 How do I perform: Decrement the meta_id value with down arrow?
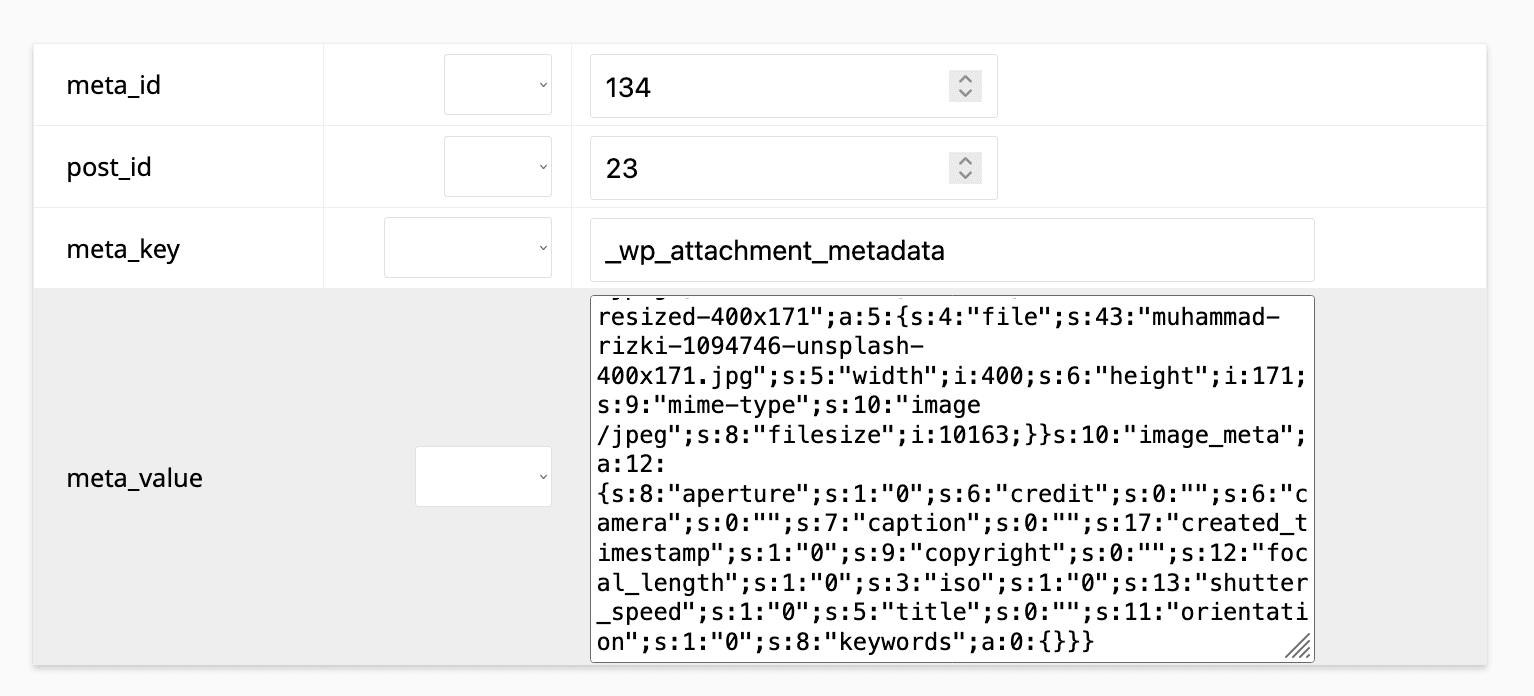965,93
